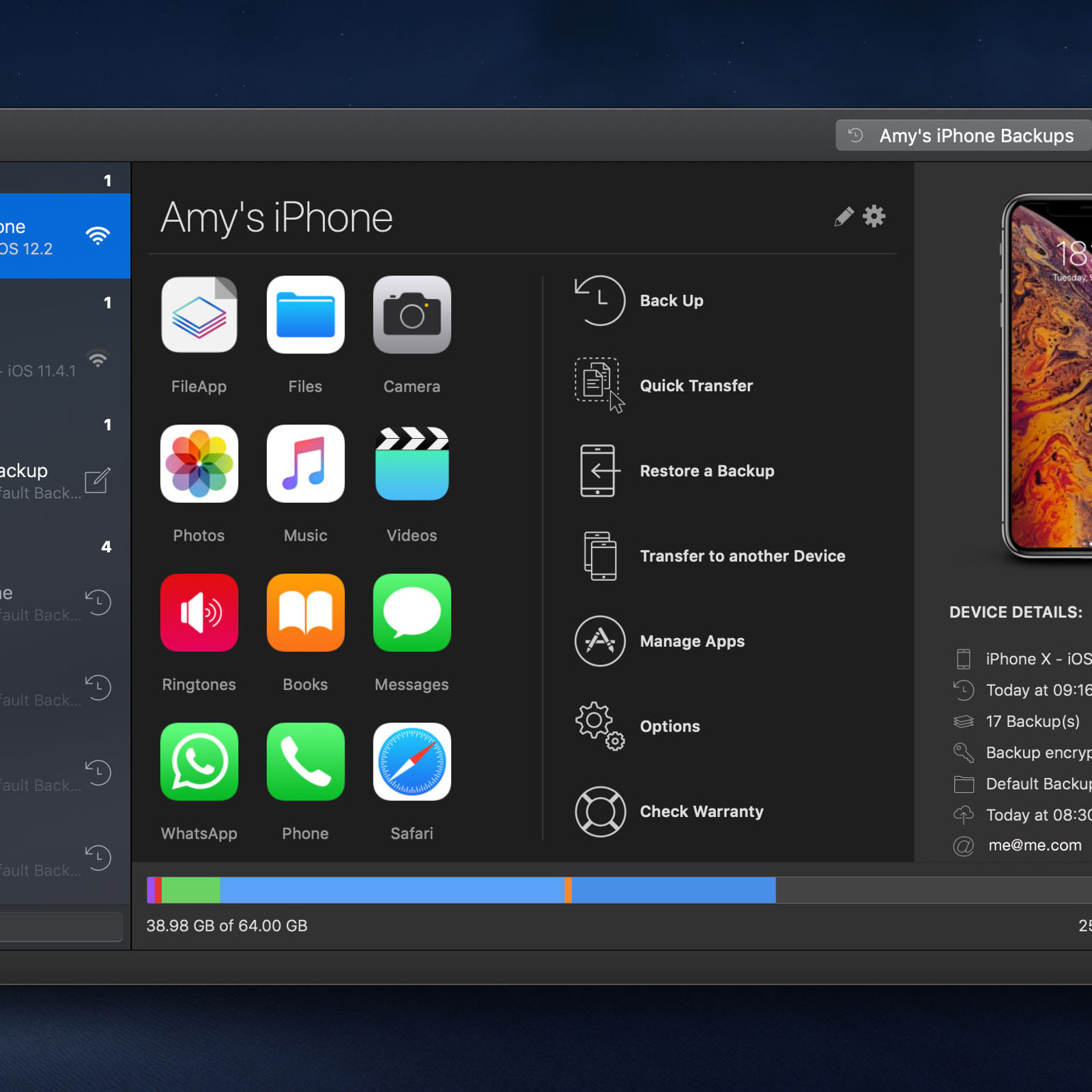This screenshot has height=1092, width=1092.
Task: Click the light blue segment of storage bar
Action: click(x=392, y=890)
